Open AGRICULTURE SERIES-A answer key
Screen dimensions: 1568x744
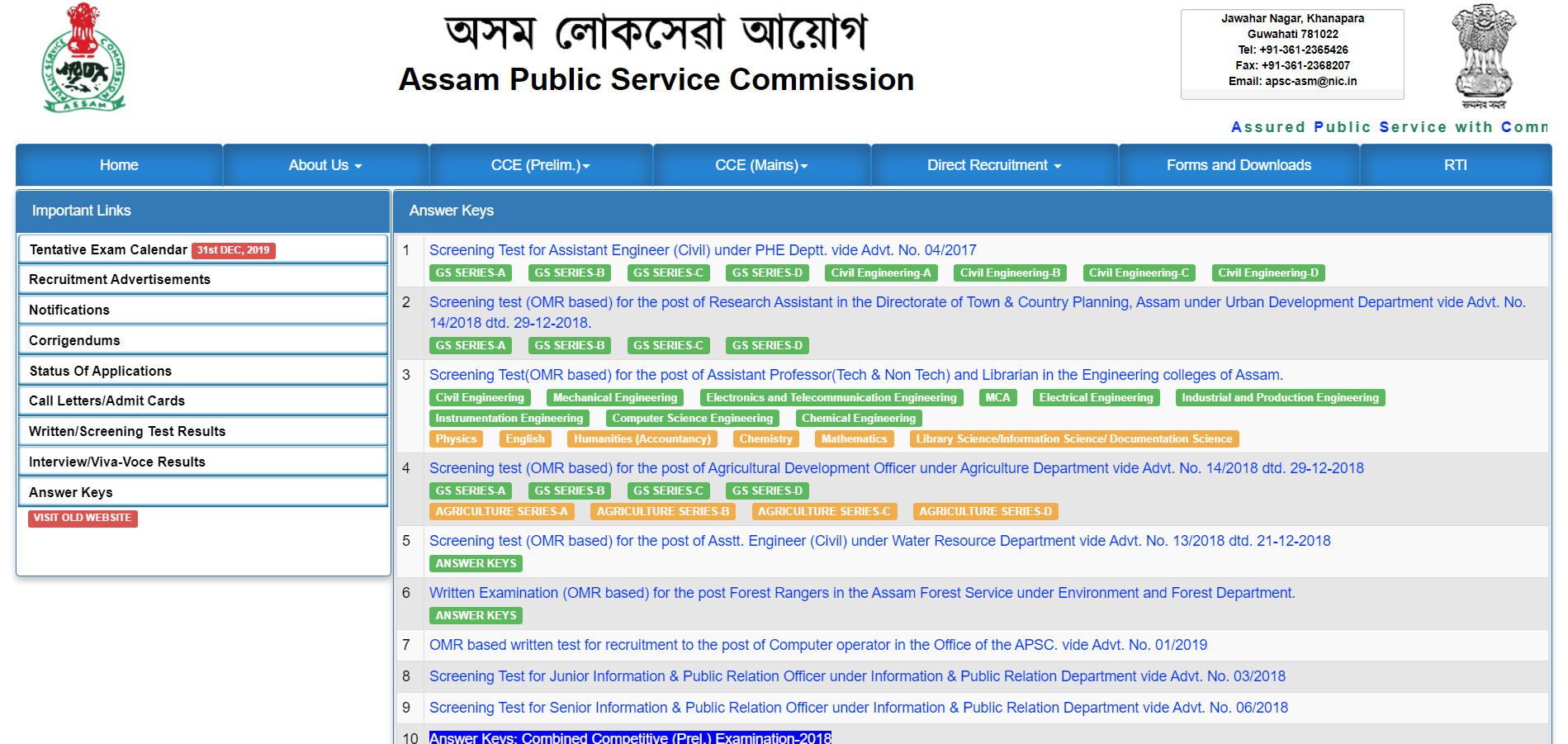[502, 511]
